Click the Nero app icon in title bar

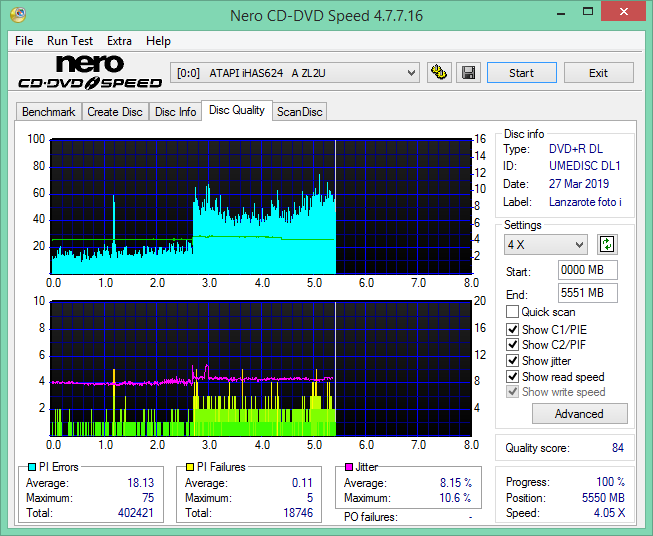18,15
